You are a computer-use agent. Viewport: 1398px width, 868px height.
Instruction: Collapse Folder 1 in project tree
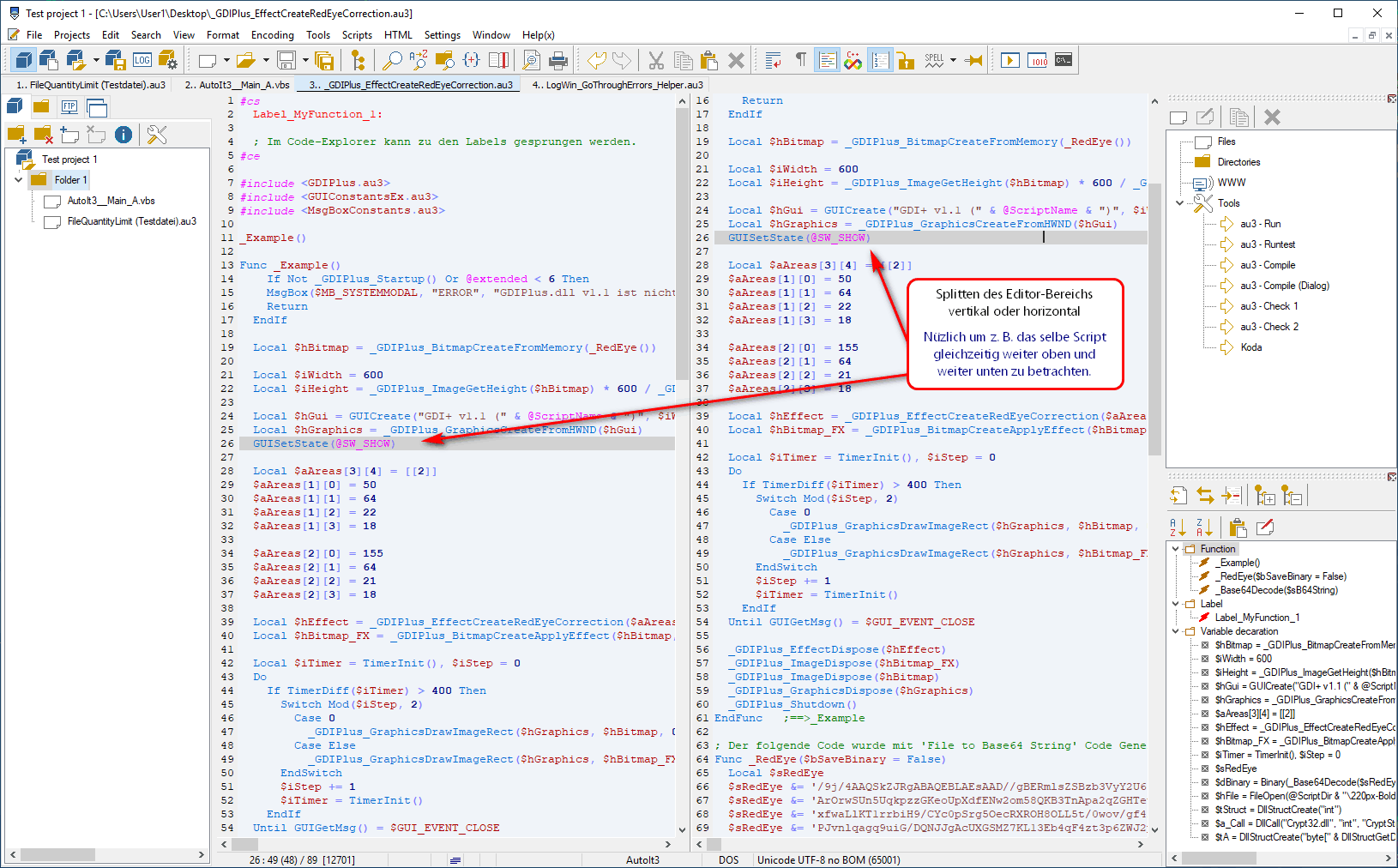(19, 180)
